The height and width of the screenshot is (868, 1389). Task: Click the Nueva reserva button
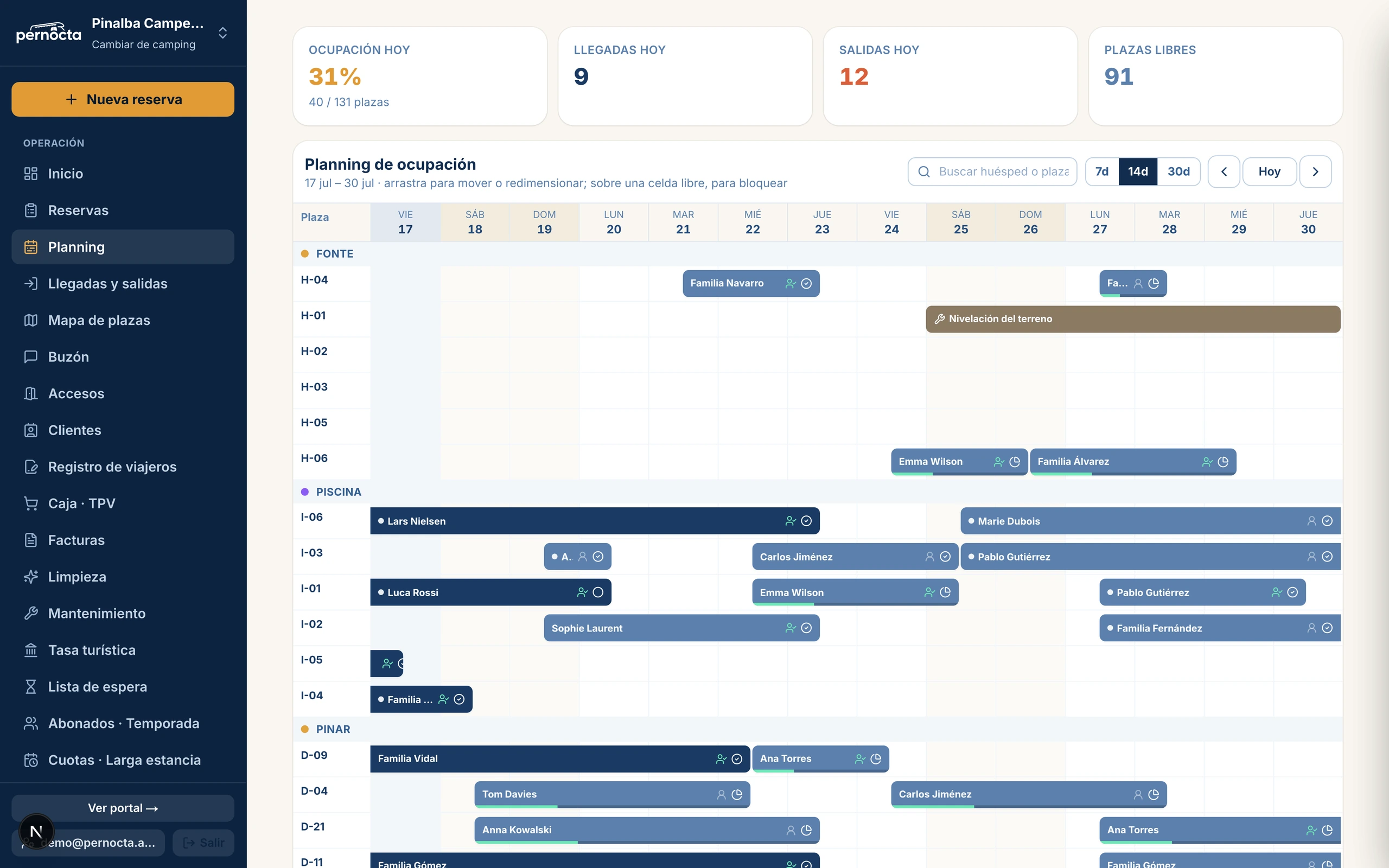click(x=123, y=99)
